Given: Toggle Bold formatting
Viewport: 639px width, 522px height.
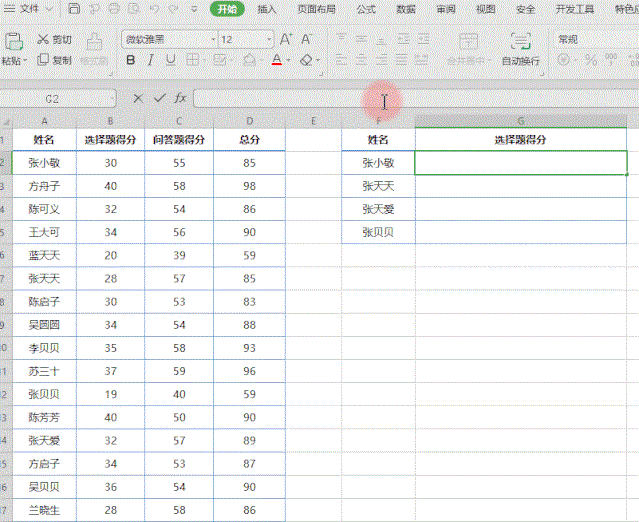Looking at the screenshot, I should click(x=130, y=60).
